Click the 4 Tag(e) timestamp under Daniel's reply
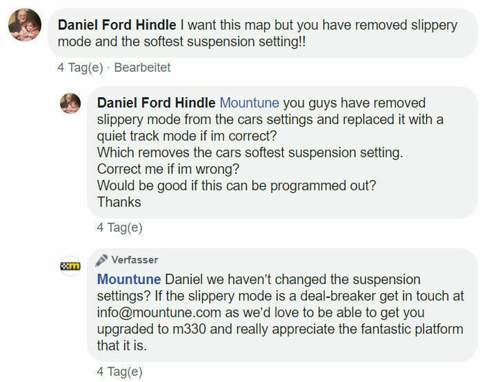 tap(120, 228)
